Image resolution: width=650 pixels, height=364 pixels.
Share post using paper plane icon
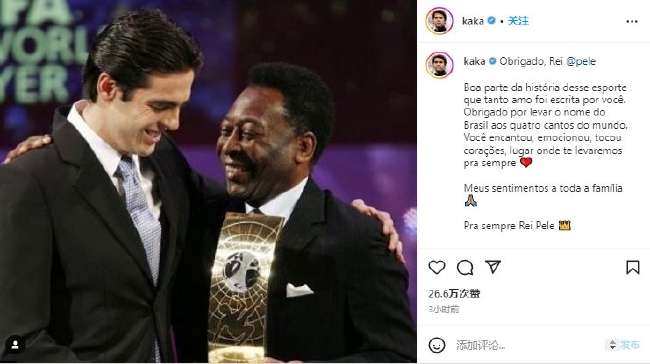pyautogui.click(x=493, y=267)
